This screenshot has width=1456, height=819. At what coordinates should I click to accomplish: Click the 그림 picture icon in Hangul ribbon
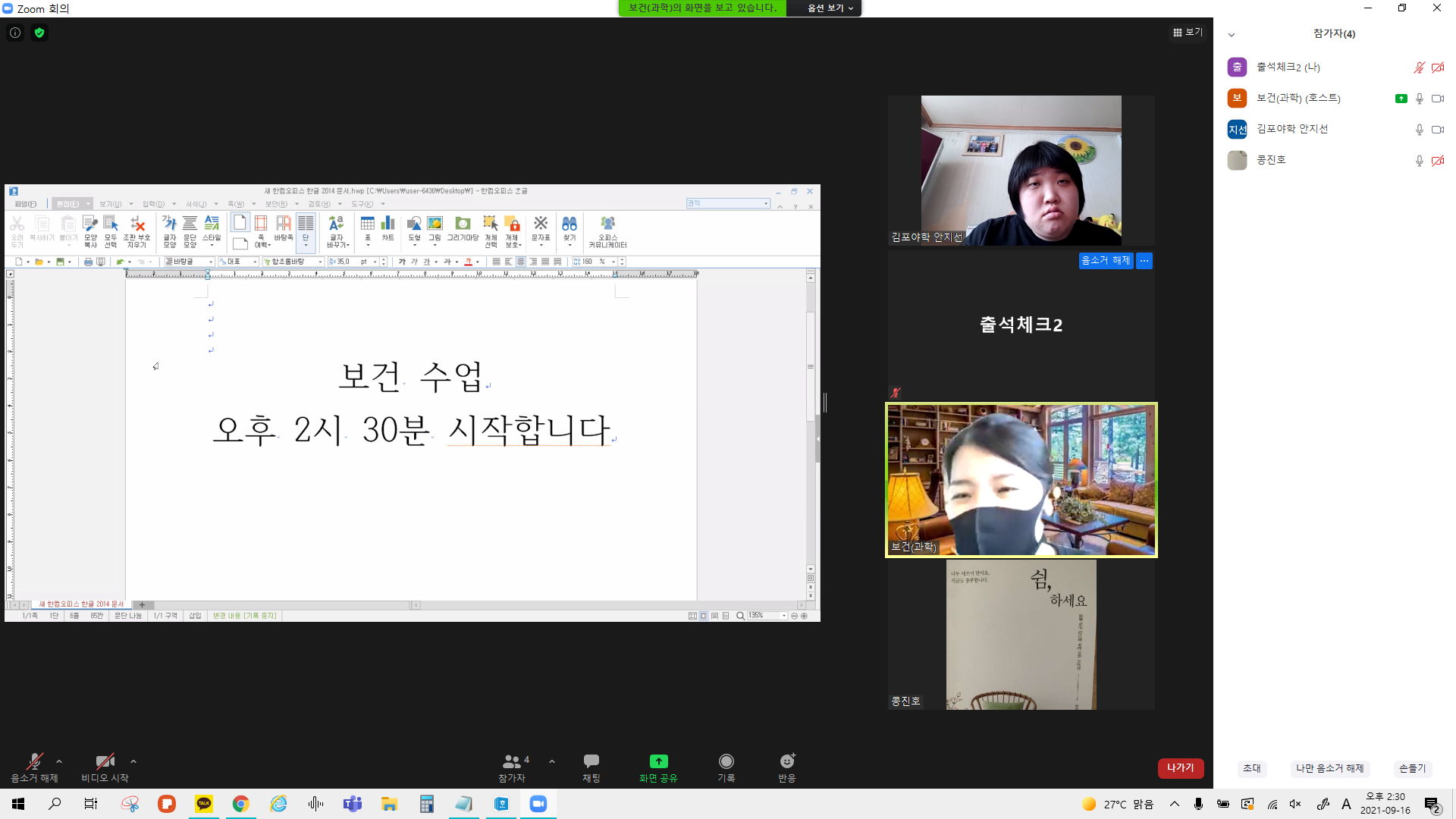pos(435,229)
